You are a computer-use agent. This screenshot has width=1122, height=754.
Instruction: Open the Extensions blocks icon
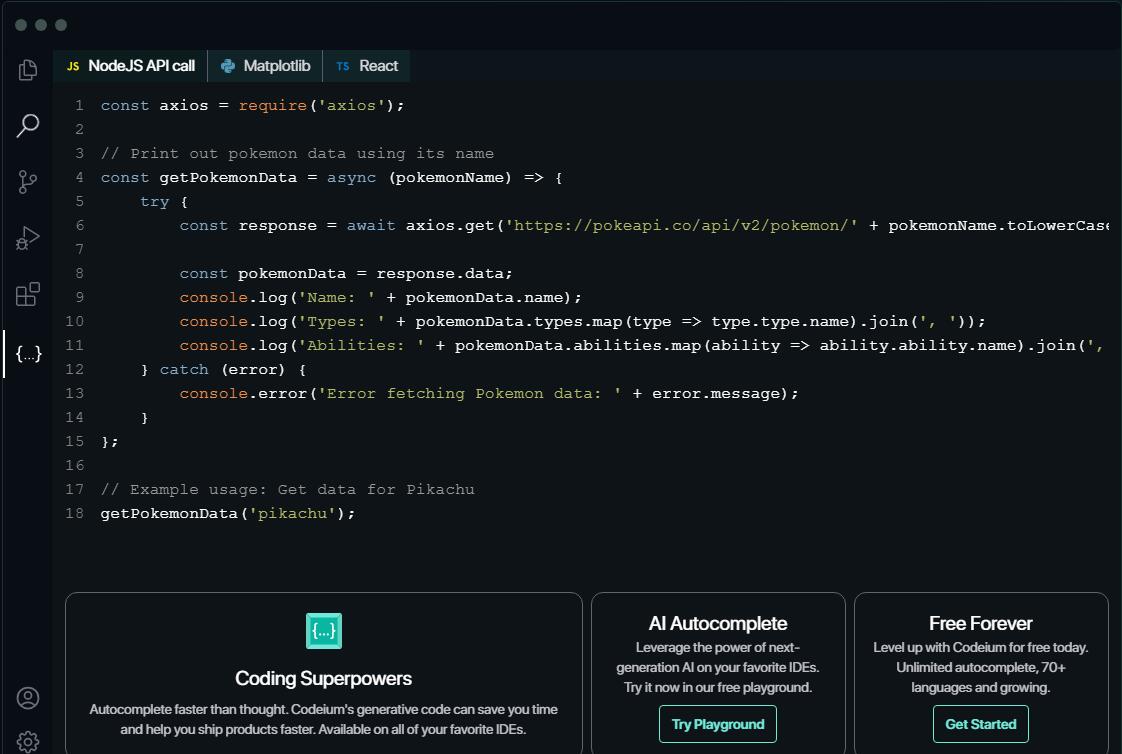[x=28, y=294]
